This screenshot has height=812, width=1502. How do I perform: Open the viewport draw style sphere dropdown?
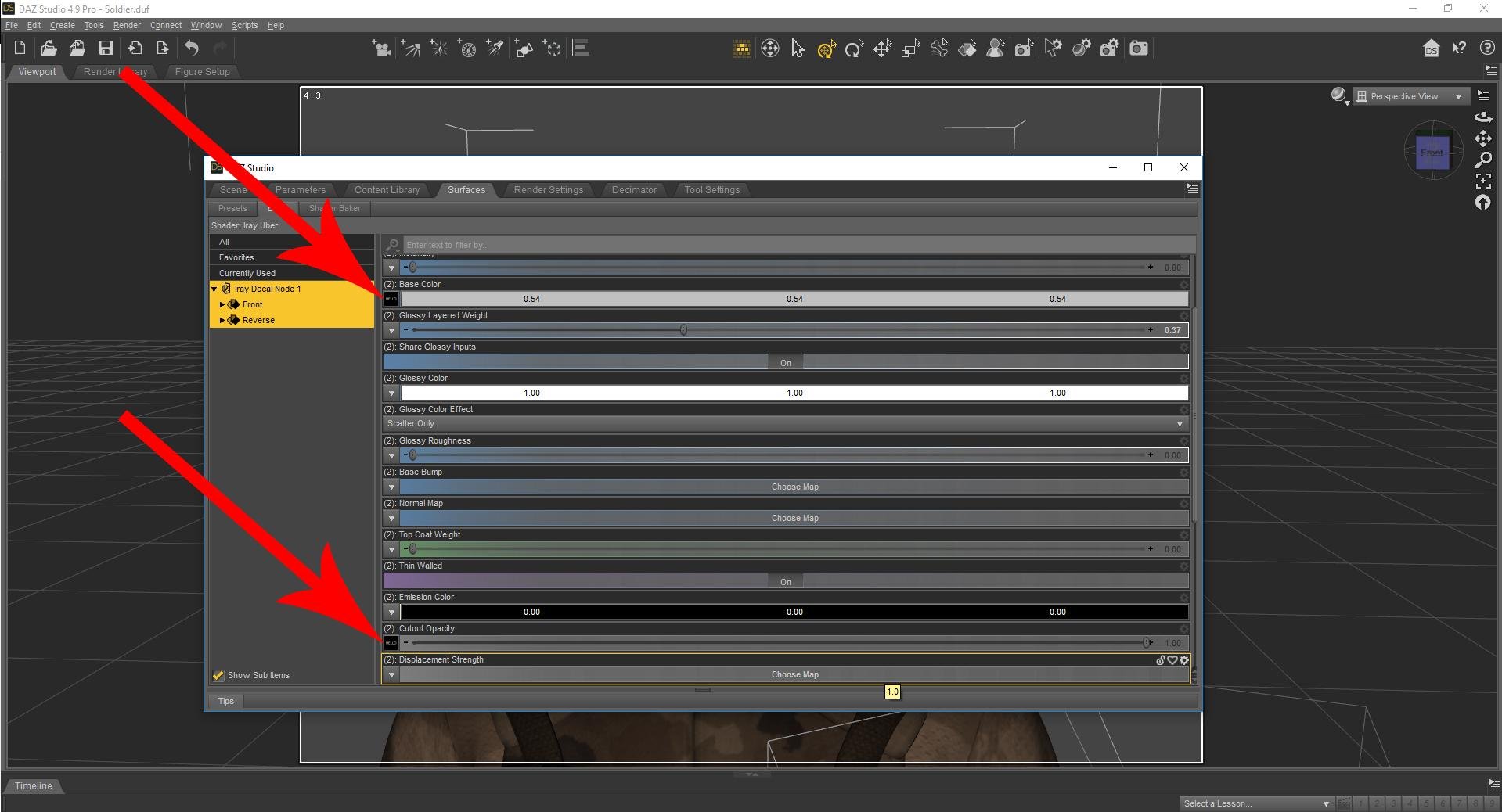[1340, 96]
